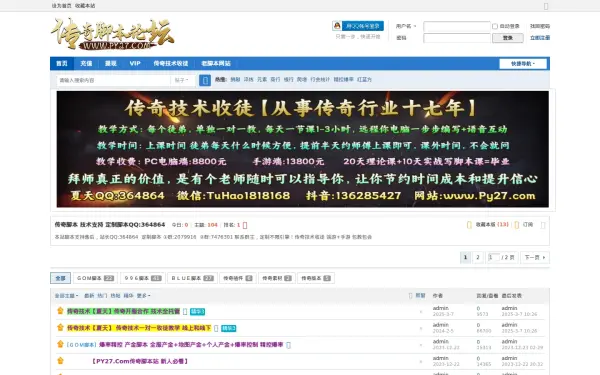Click the blue search button icon
The image size is (600, 375).
click(x=205, y=80)
